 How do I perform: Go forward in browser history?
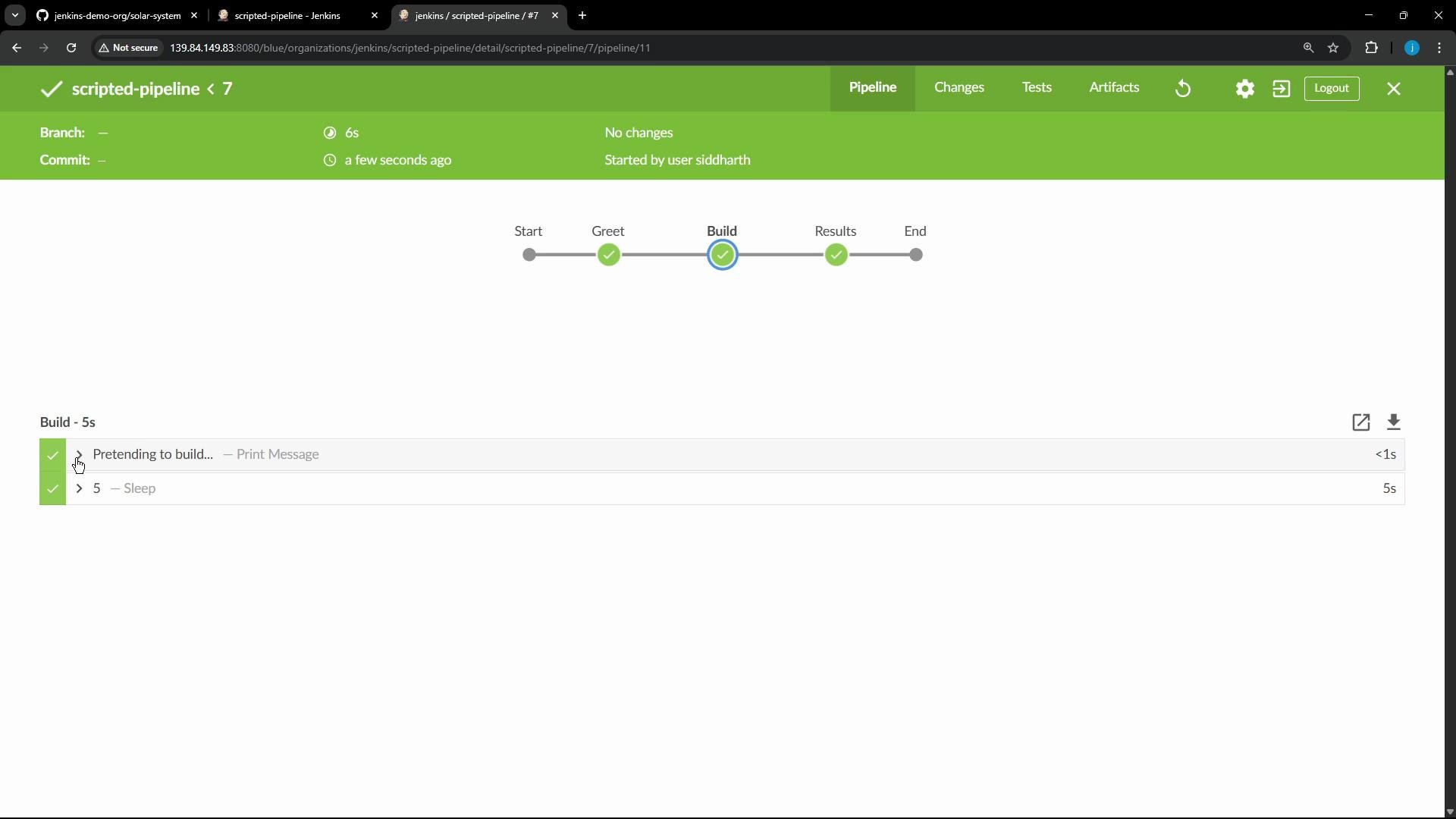44,48
